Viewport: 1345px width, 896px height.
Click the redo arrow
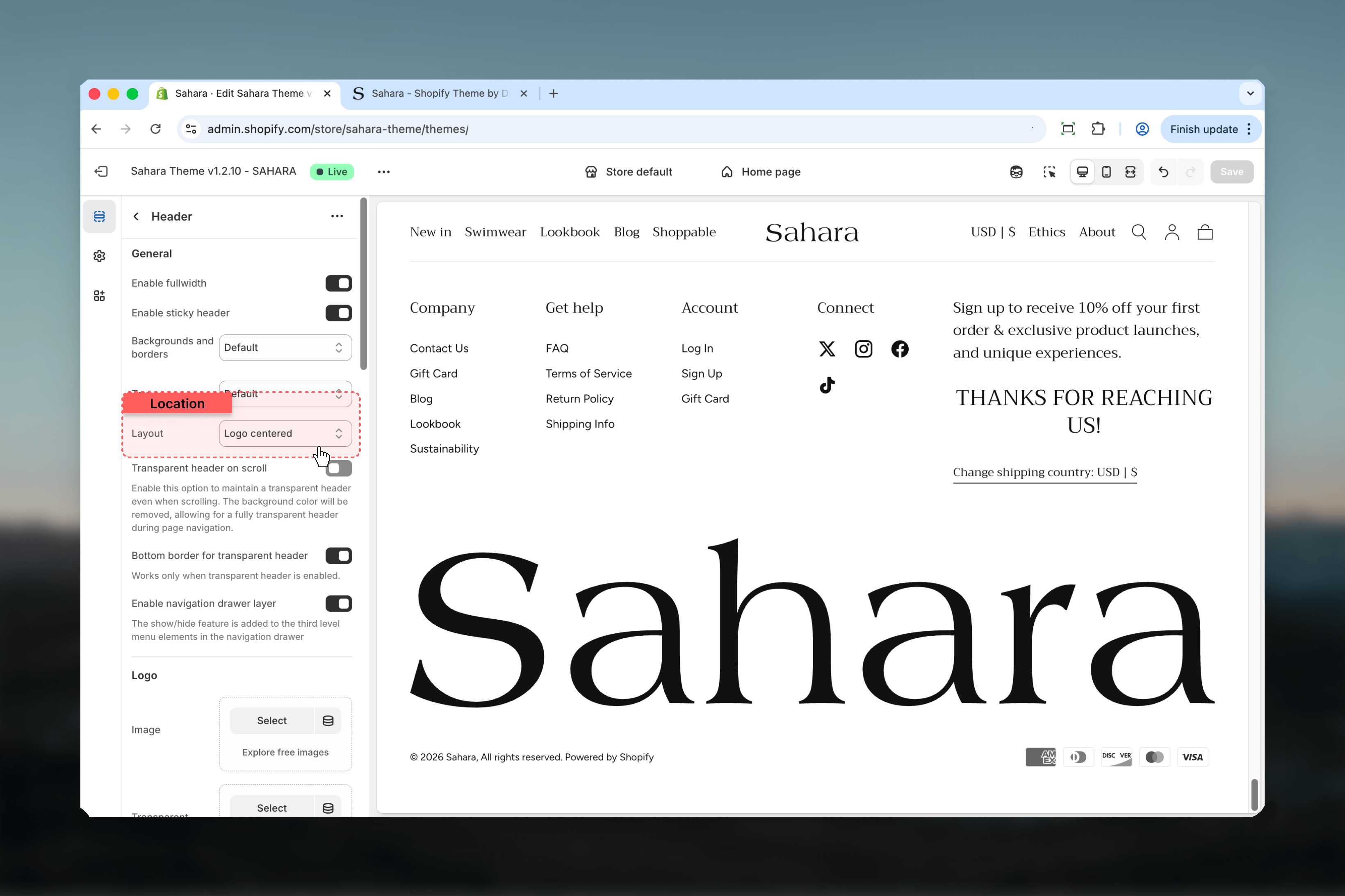1191,171
